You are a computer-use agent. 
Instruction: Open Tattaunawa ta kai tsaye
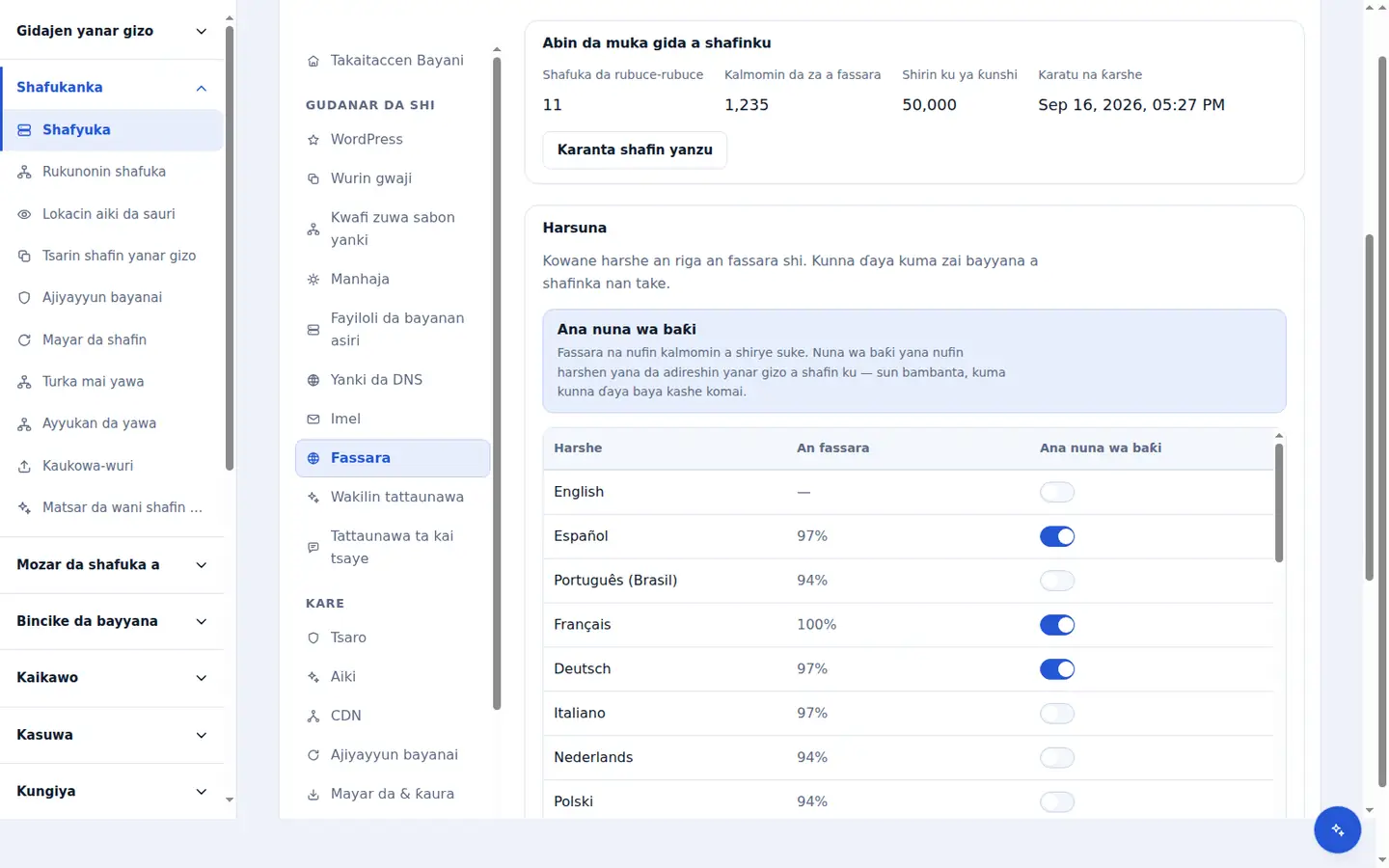[x=393, y=548]
